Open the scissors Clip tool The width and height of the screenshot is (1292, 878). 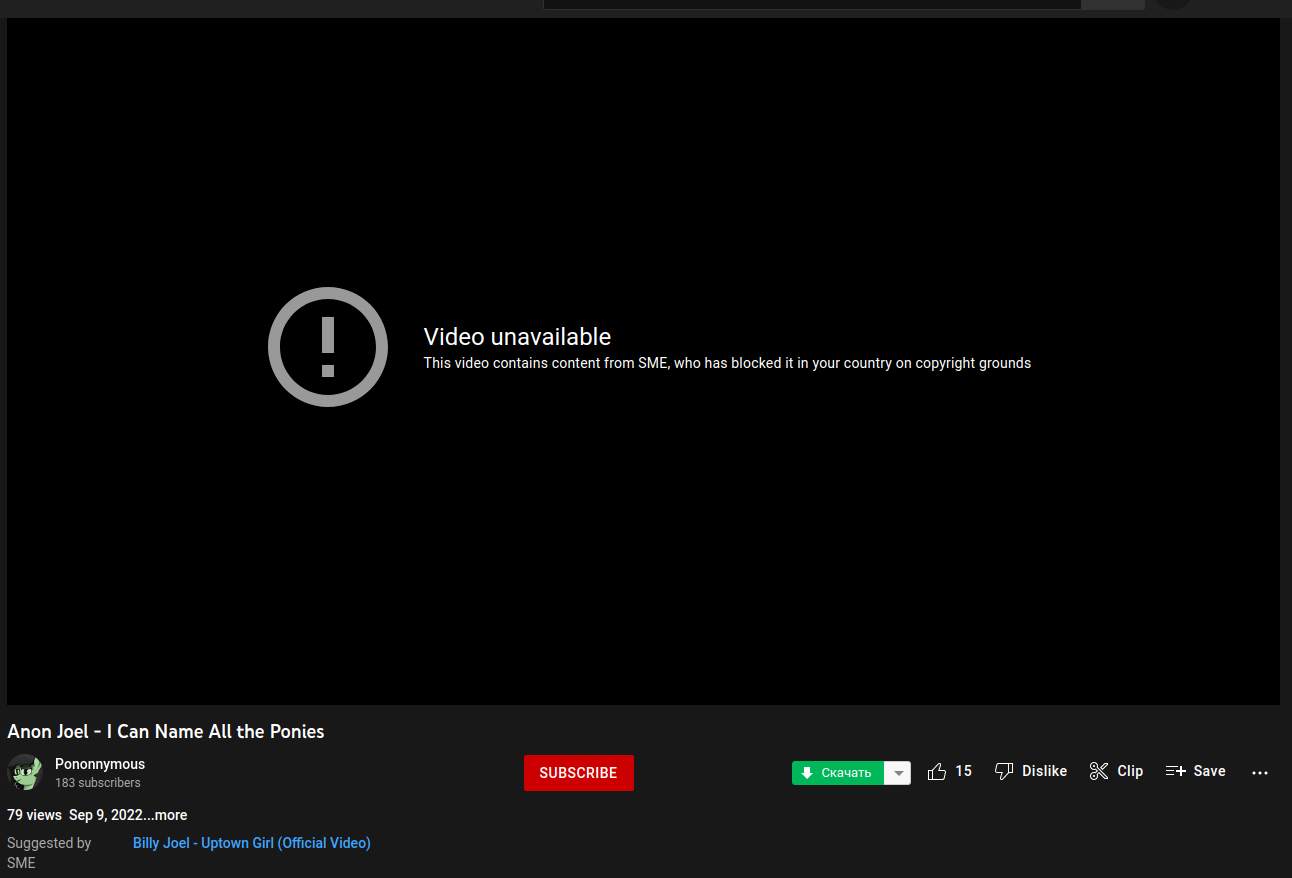pos(1116,771)
